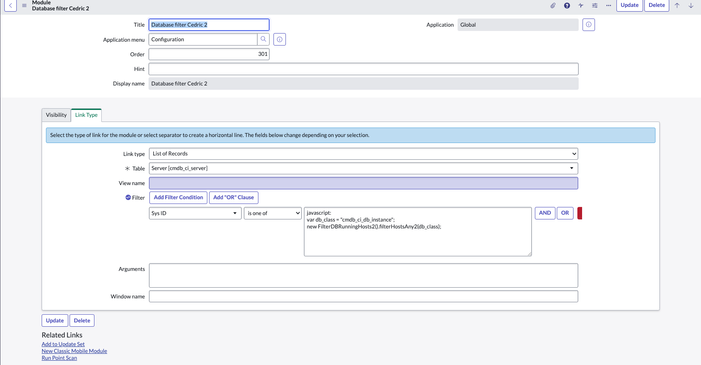The image size is (701, 365).
Task: Open more options ellipsis in header
Action: tap(608, 5)
